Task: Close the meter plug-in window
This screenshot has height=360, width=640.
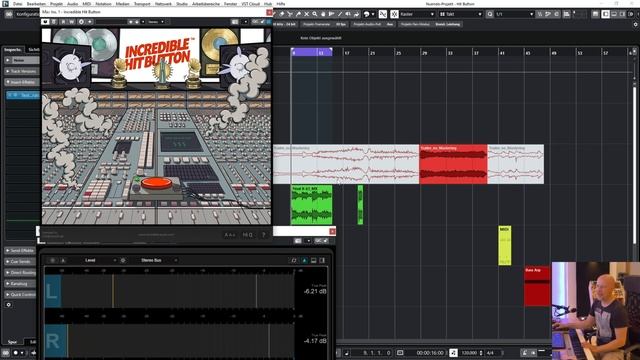Action: (332, 231)
